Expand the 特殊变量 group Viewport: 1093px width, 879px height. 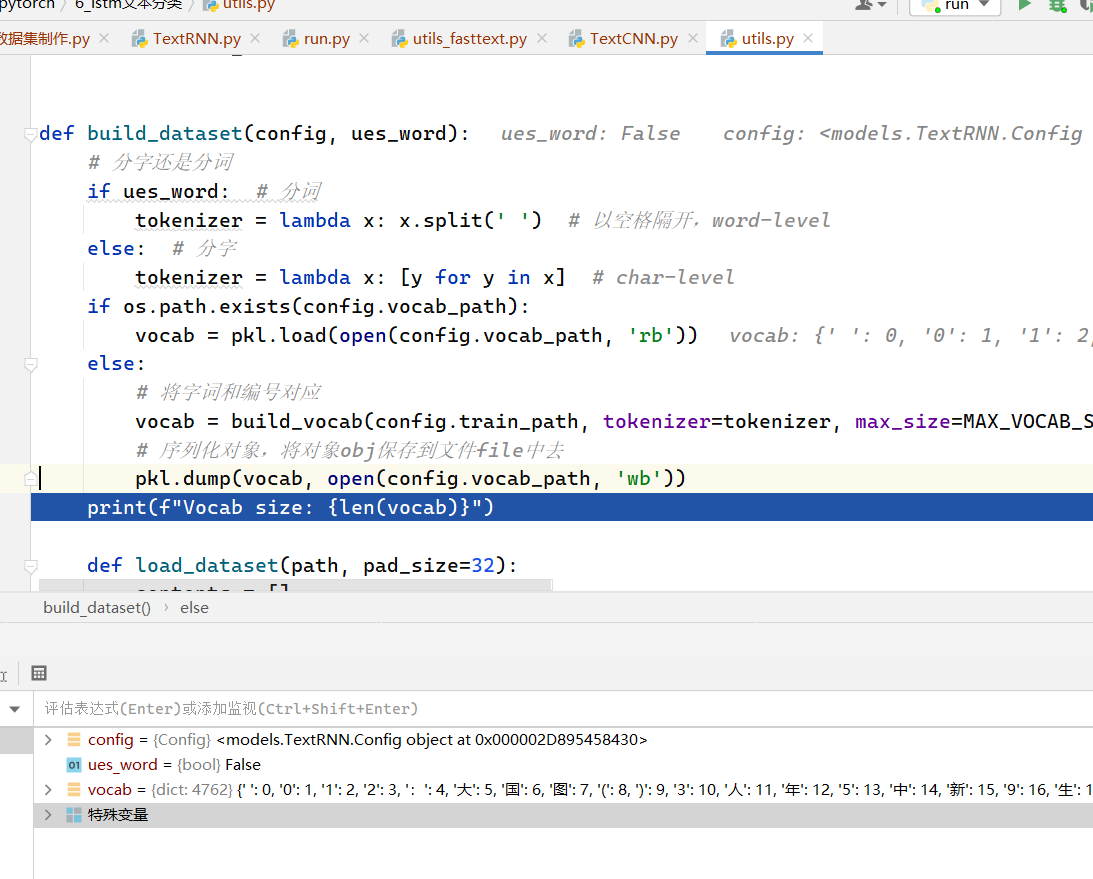(x=48, y=815)
